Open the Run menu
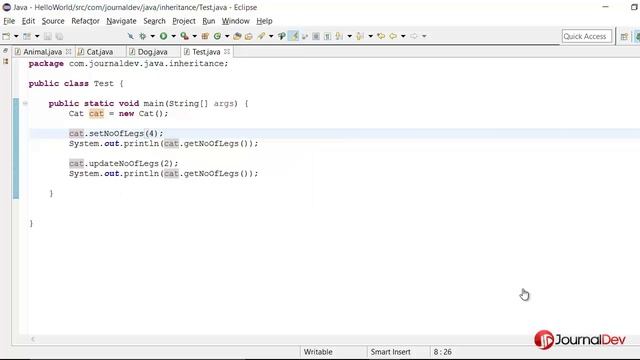 [209, 21]
